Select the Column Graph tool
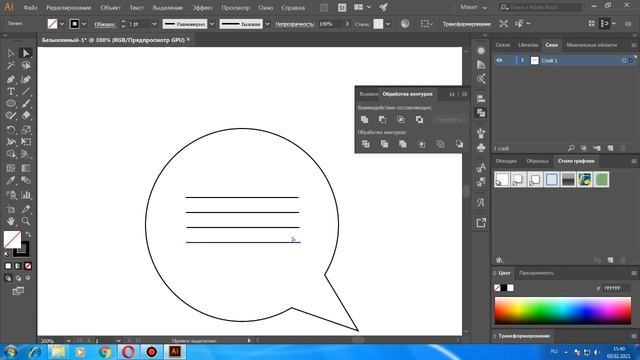640x360 pixels. (x=26, y=195)
